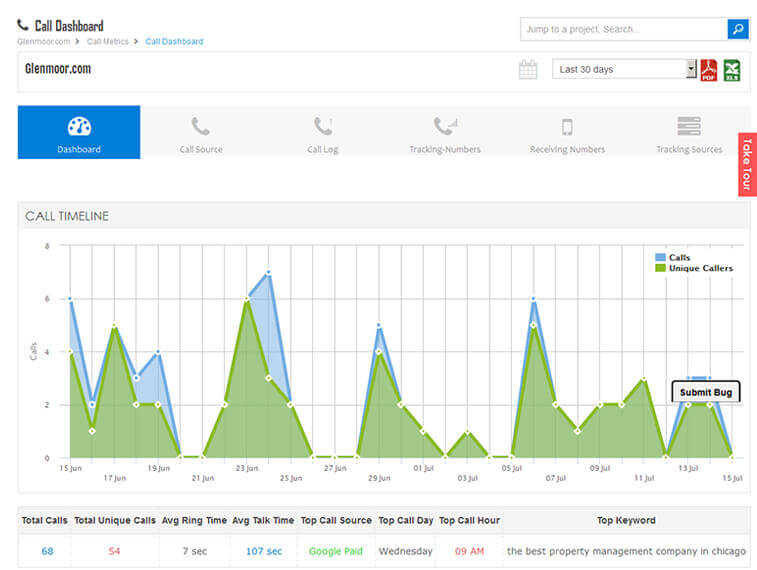Open the calendar date picker icon

tap(528, 70)
